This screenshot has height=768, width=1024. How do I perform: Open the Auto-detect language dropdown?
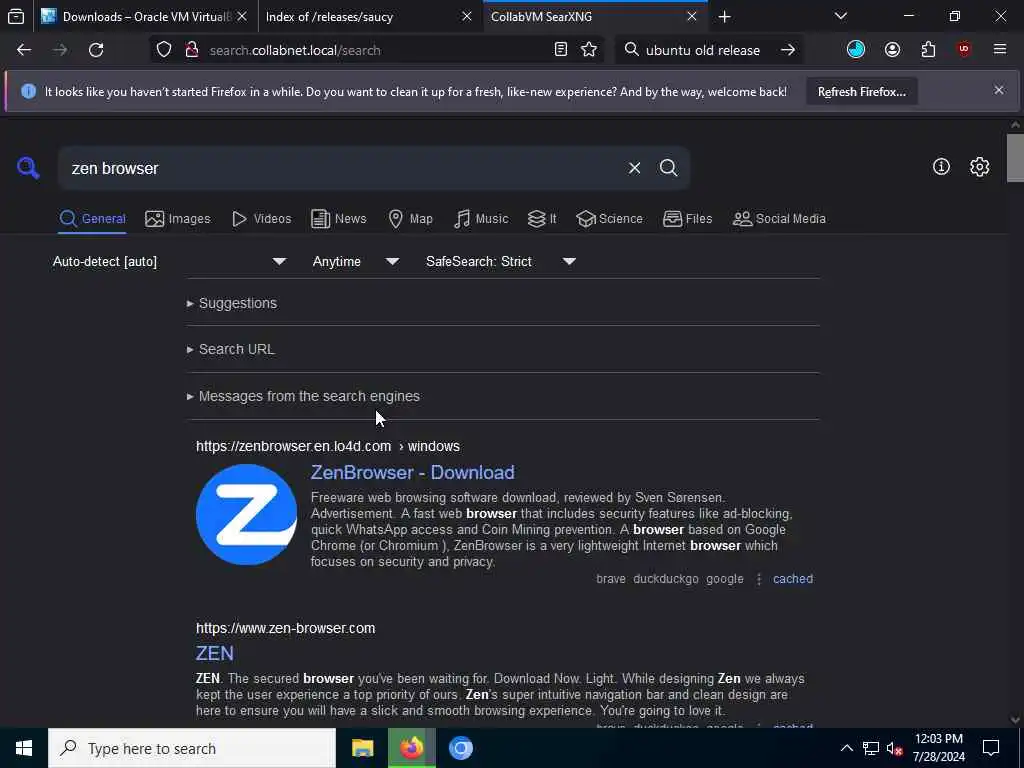170,262
